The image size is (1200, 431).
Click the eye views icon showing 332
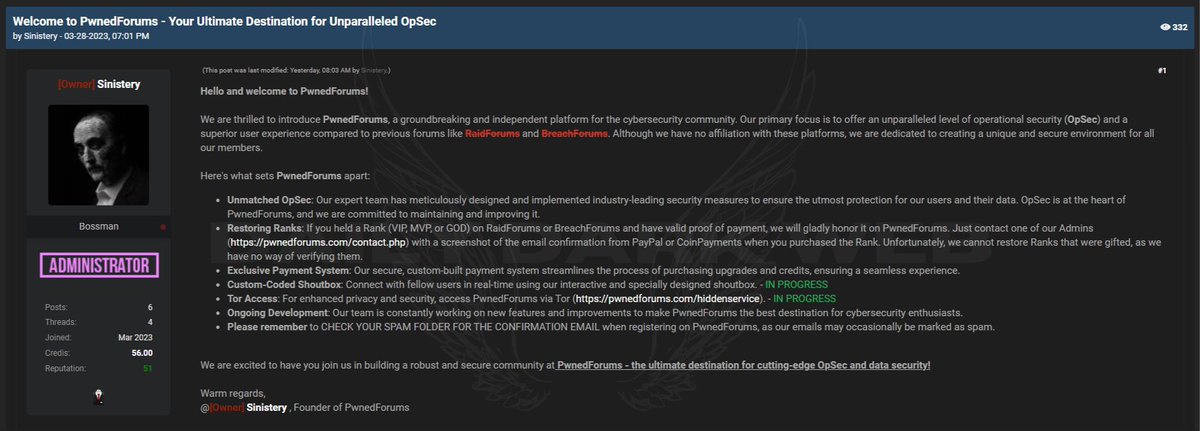tap(1166, 27)
